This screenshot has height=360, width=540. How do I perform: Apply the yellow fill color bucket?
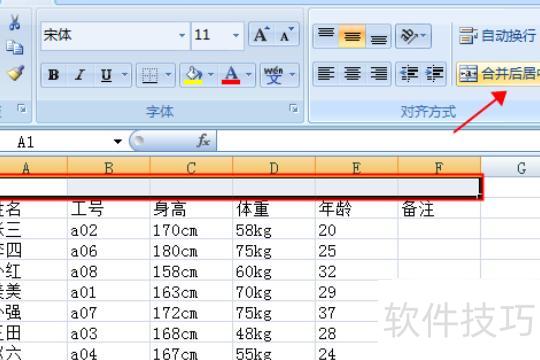[x=193, y=75]
